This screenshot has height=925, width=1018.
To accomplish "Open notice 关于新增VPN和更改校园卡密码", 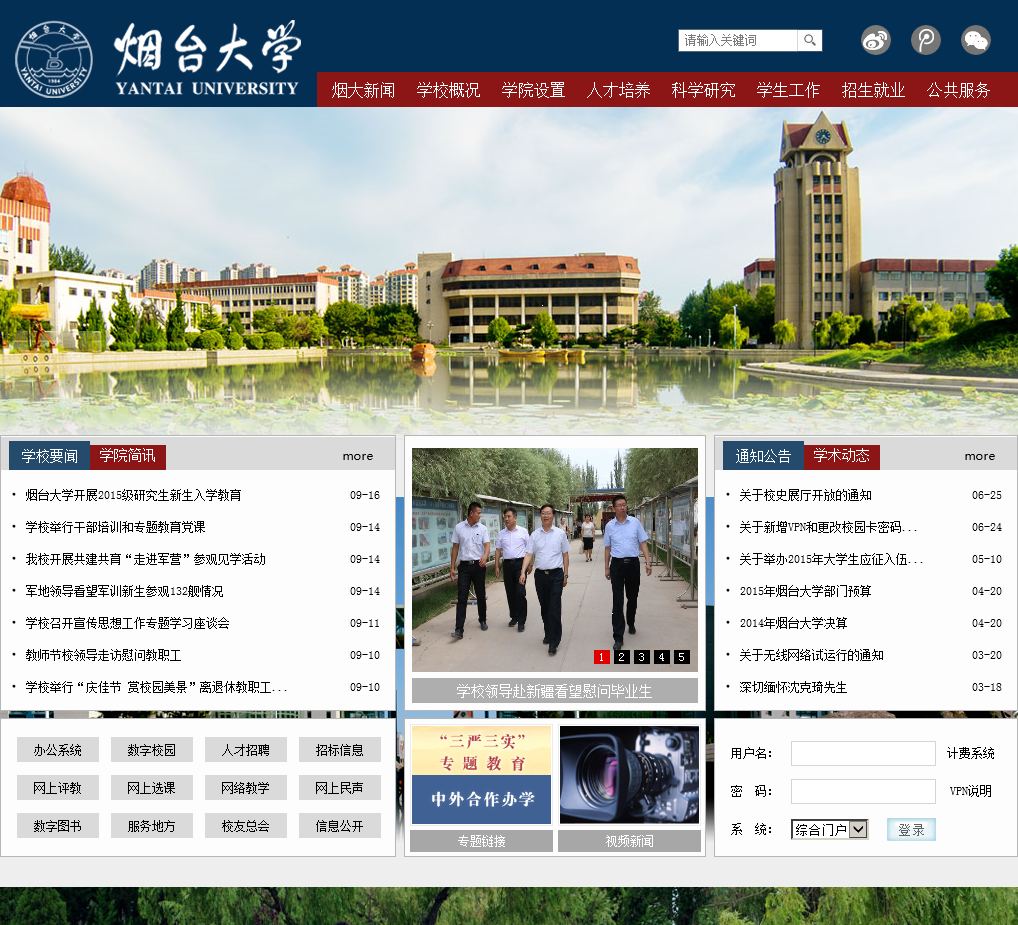I will click(x=828, y=527).
